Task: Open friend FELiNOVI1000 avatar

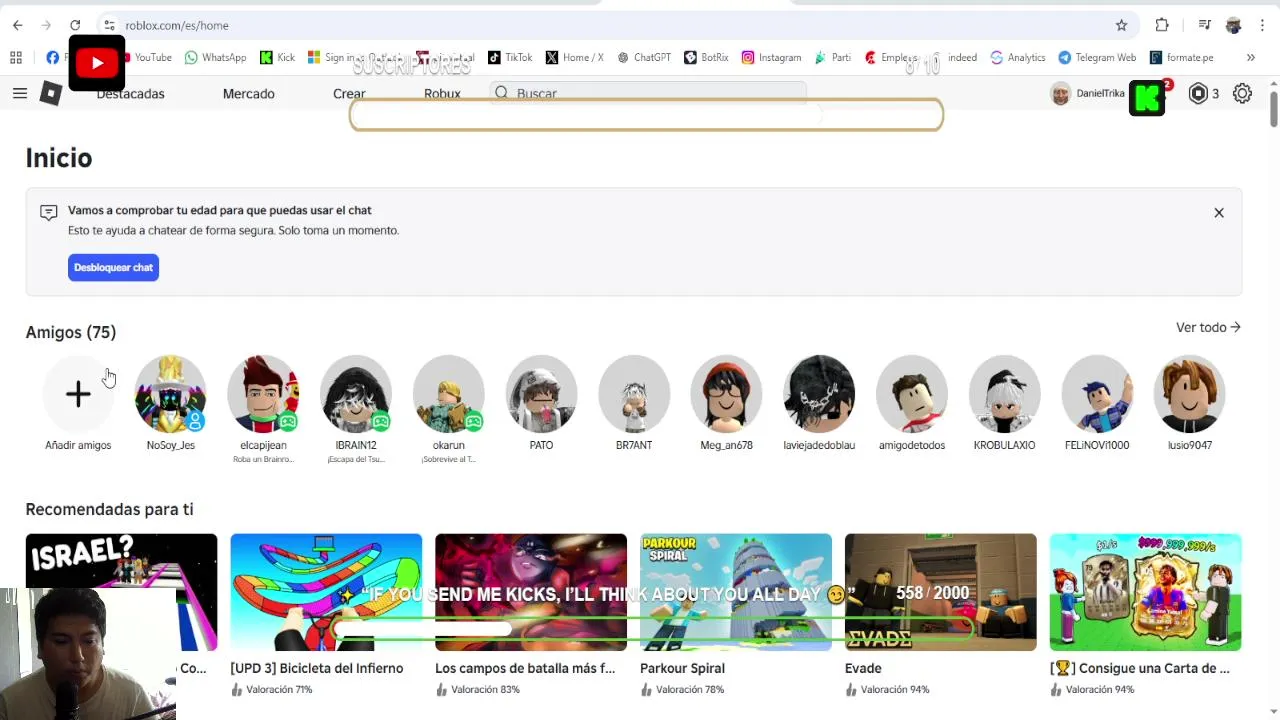Action: click(1097, 394)
